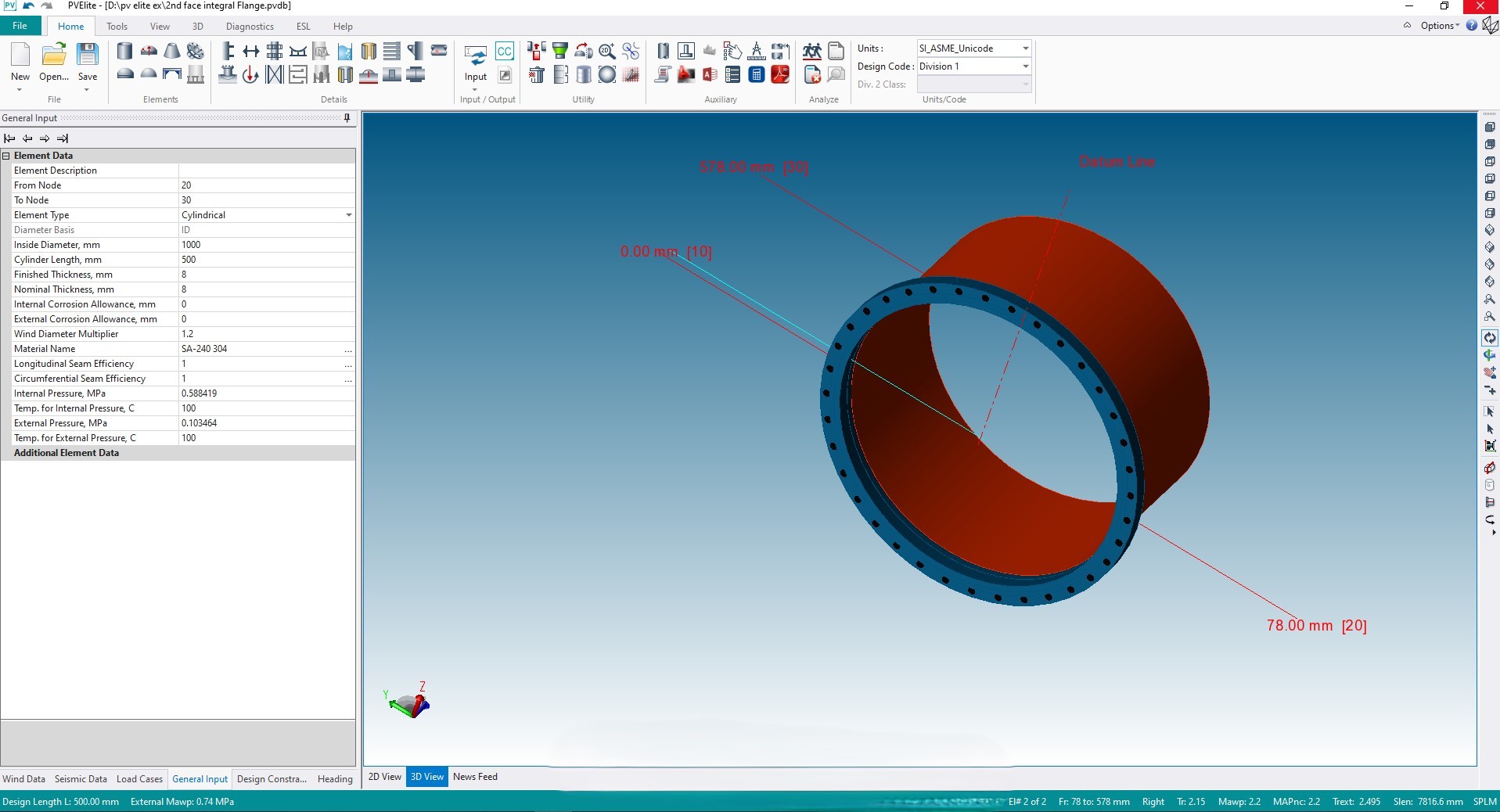Add a cylindrical shell element
The width and height of the screenshot is (1500, 812).
pos(124,52)
